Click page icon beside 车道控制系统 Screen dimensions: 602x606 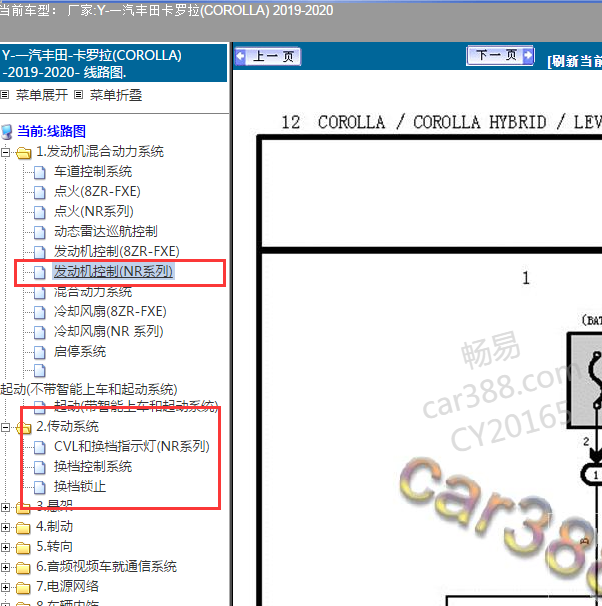point(39,172)
